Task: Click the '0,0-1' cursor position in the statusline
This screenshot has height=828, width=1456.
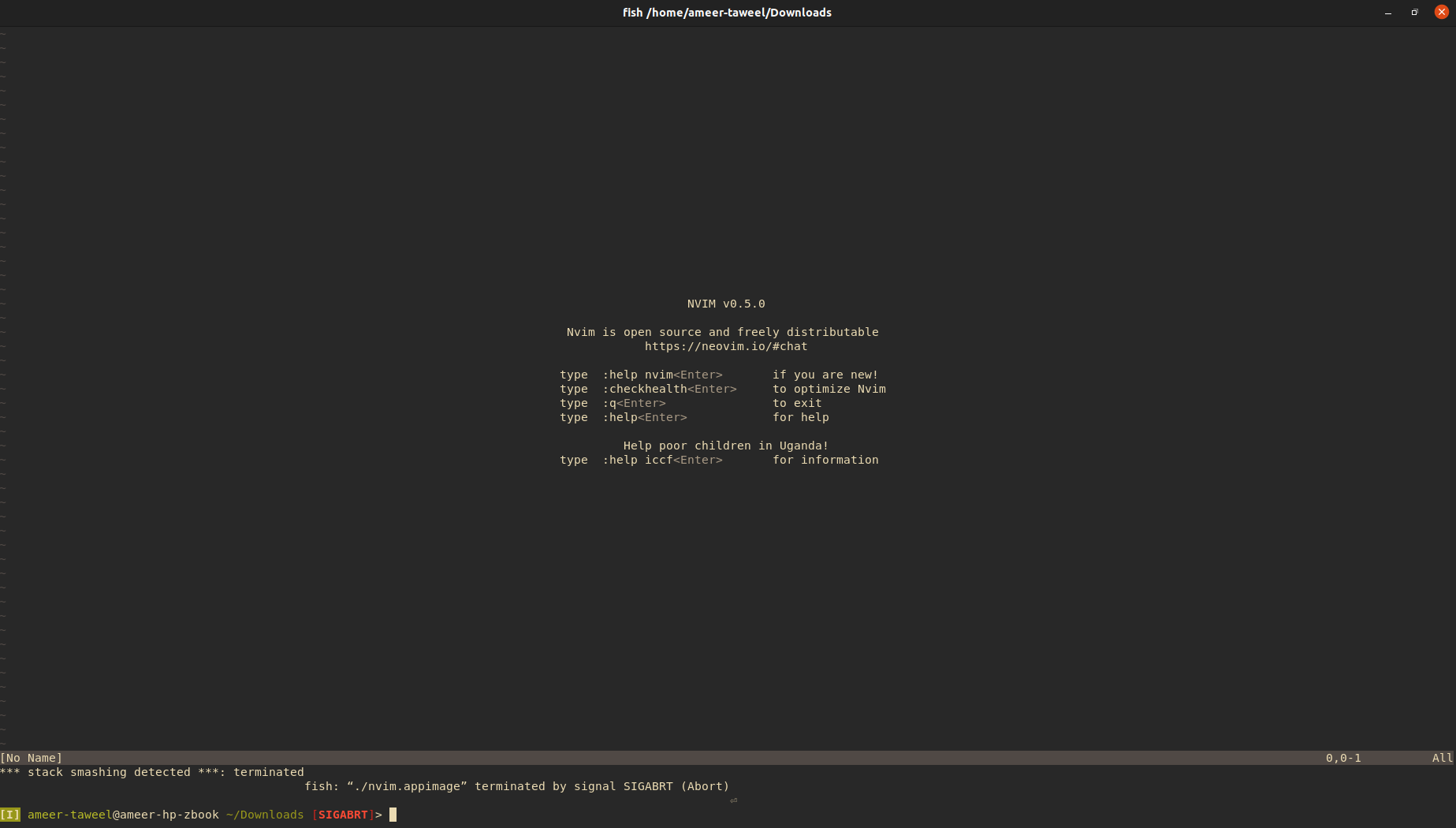Action: tap(1343, 758)
